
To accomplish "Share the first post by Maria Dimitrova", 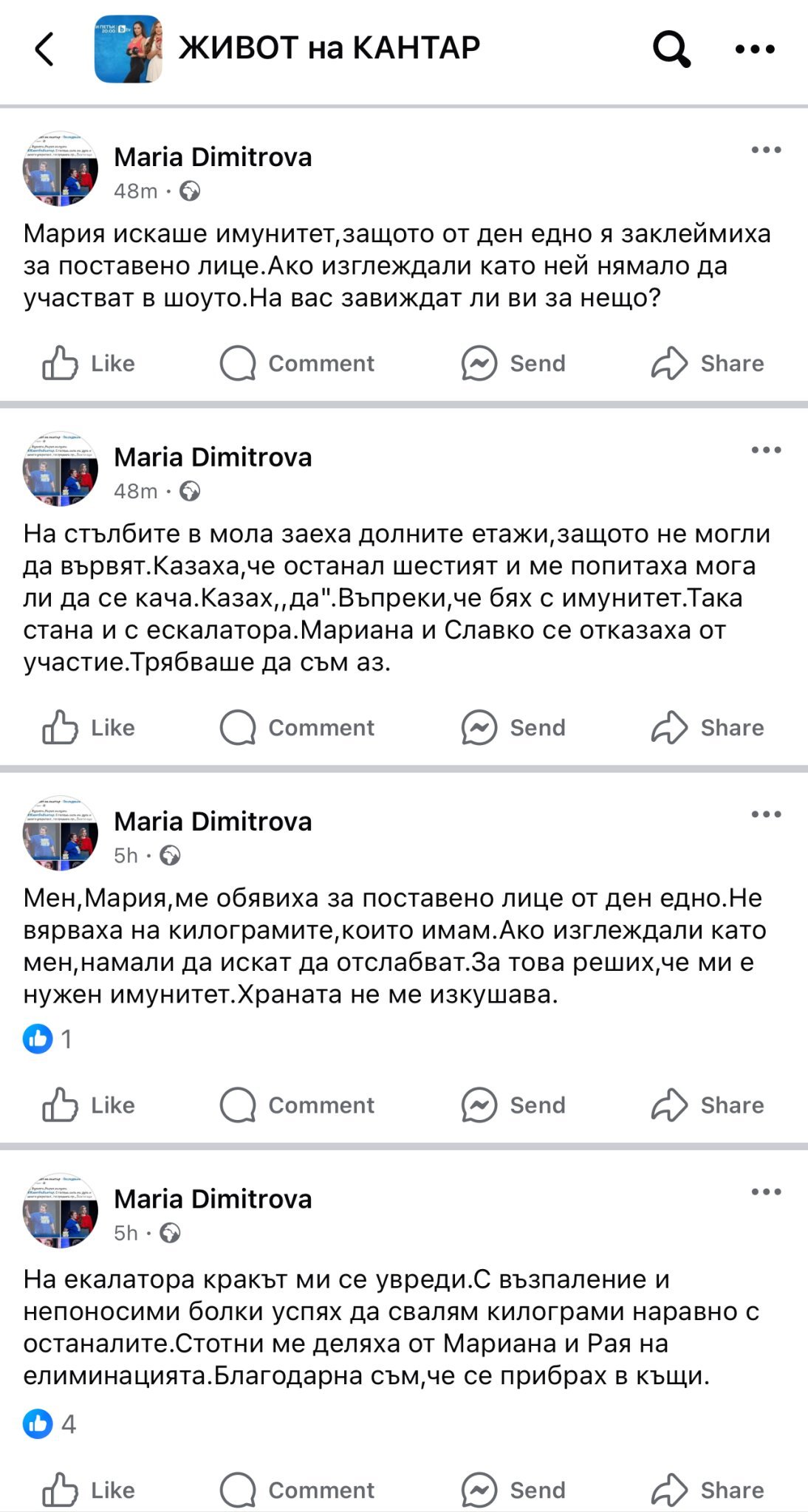I will [x=707, y=363].
